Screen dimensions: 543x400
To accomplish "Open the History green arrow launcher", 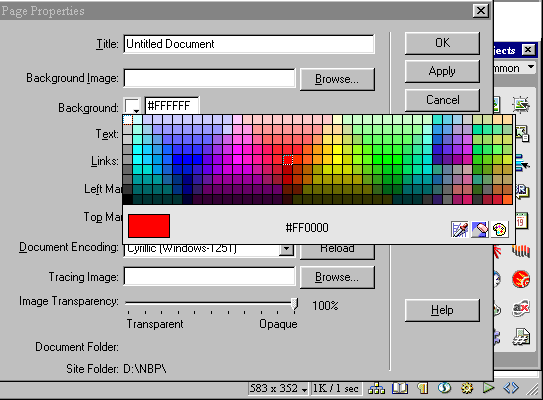I will pyautogui.click(x=489, y=388).
